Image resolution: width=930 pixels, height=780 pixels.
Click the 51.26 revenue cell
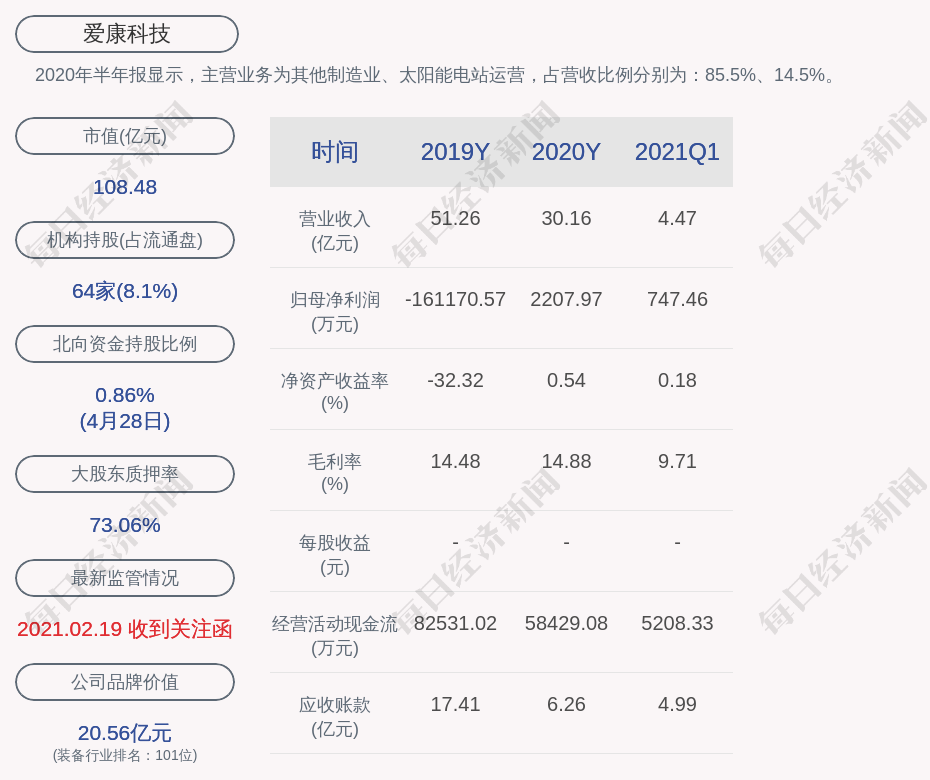(456, 218)
